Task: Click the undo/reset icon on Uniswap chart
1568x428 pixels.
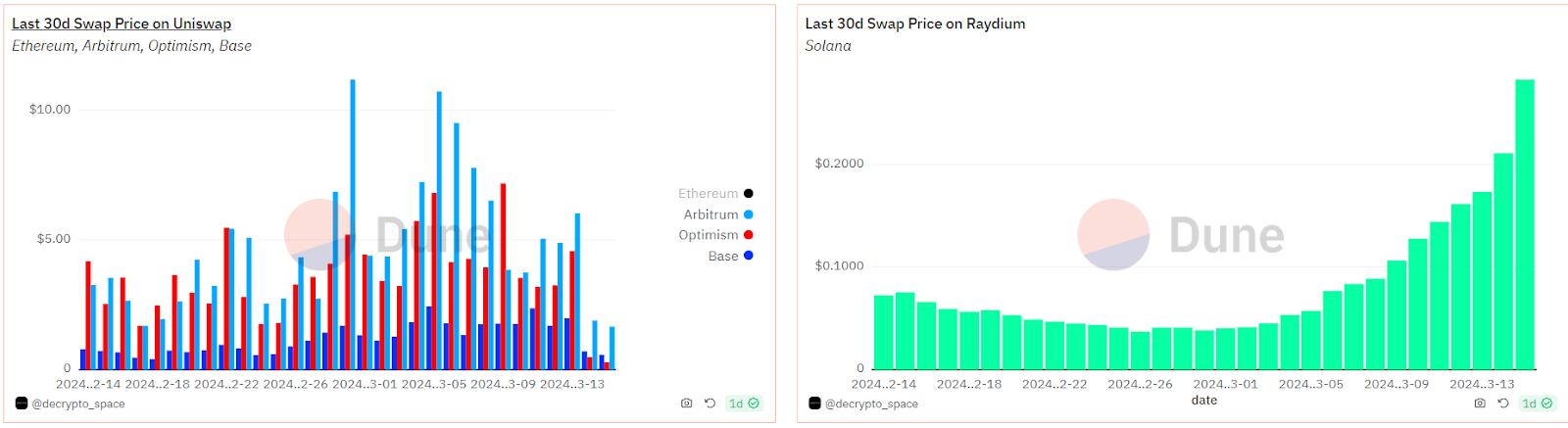Action: [x=710, y=404]
